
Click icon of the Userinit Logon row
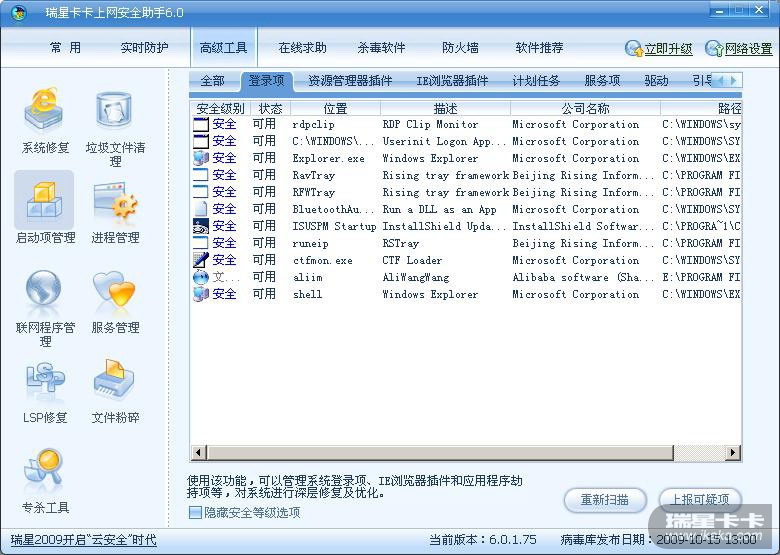200,141
